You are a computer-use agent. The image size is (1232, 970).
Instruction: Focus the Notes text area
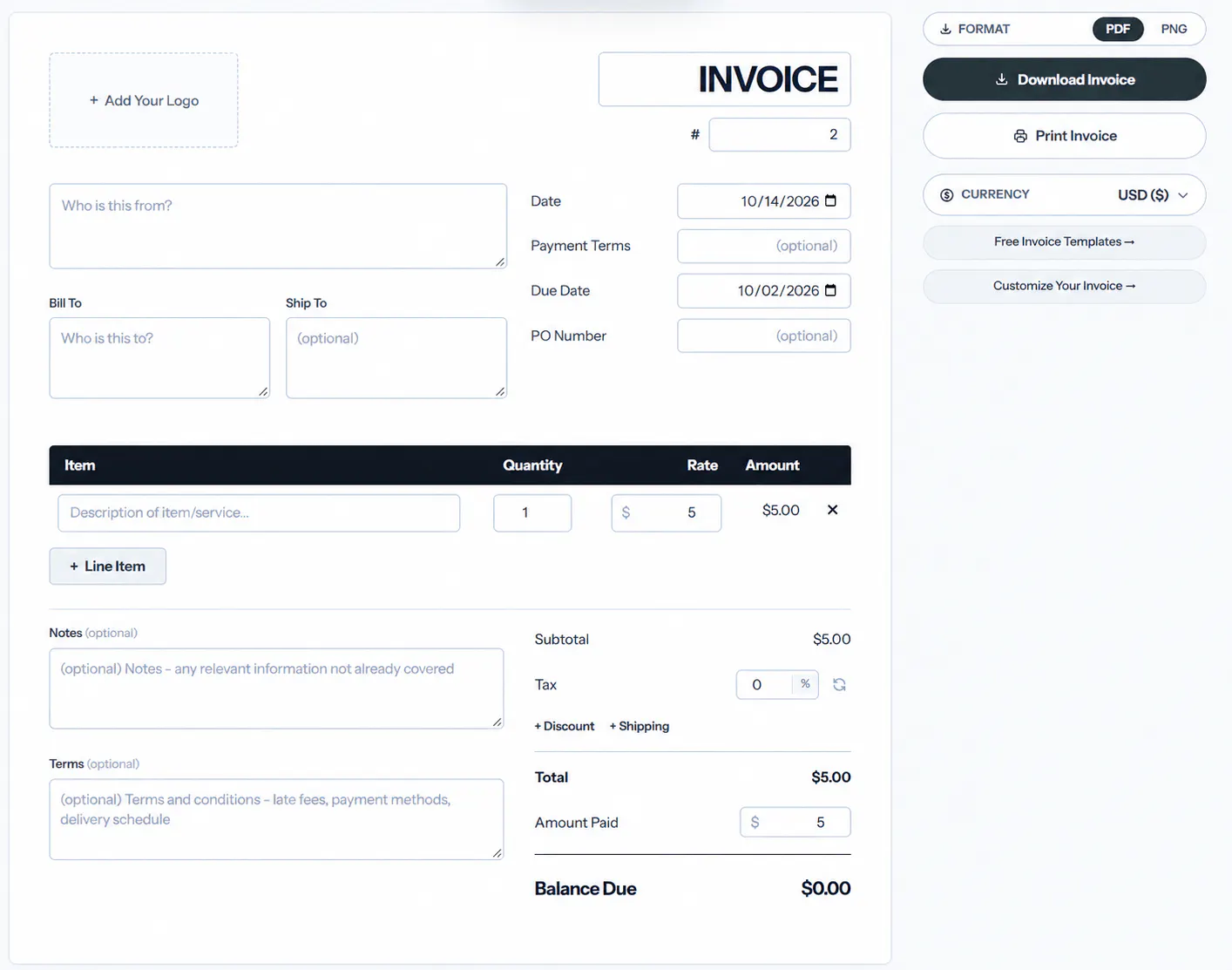coord(276,688)
